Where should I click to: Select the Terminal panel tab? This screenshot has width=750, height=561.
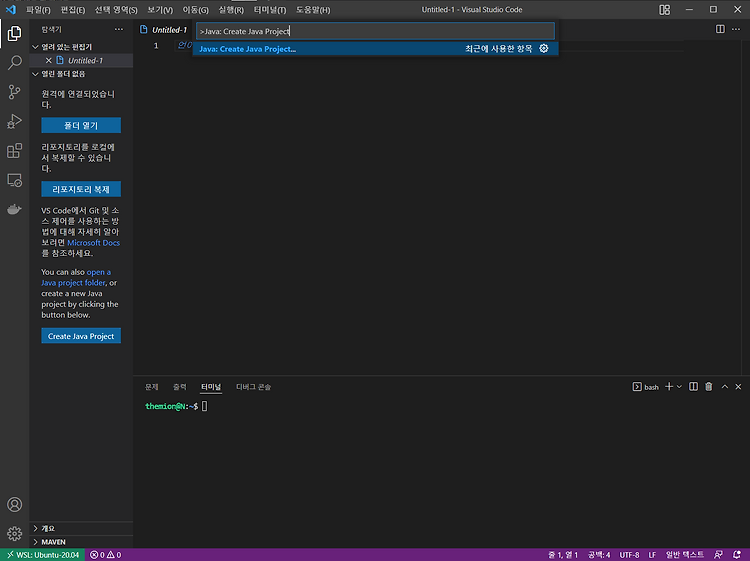point(211,386)
